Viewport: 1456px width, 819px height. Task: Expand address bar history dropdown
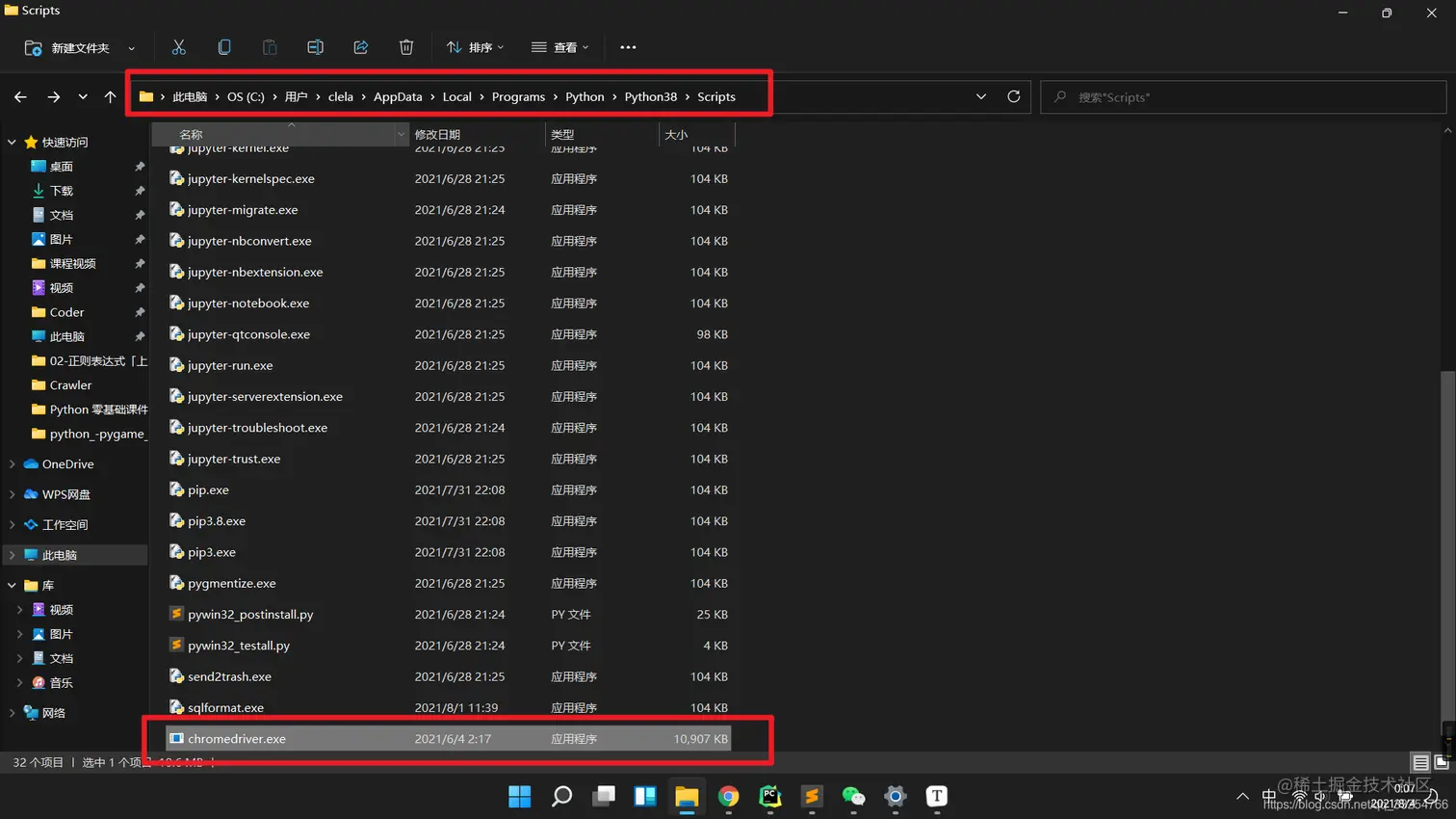[x=980, y=96]
